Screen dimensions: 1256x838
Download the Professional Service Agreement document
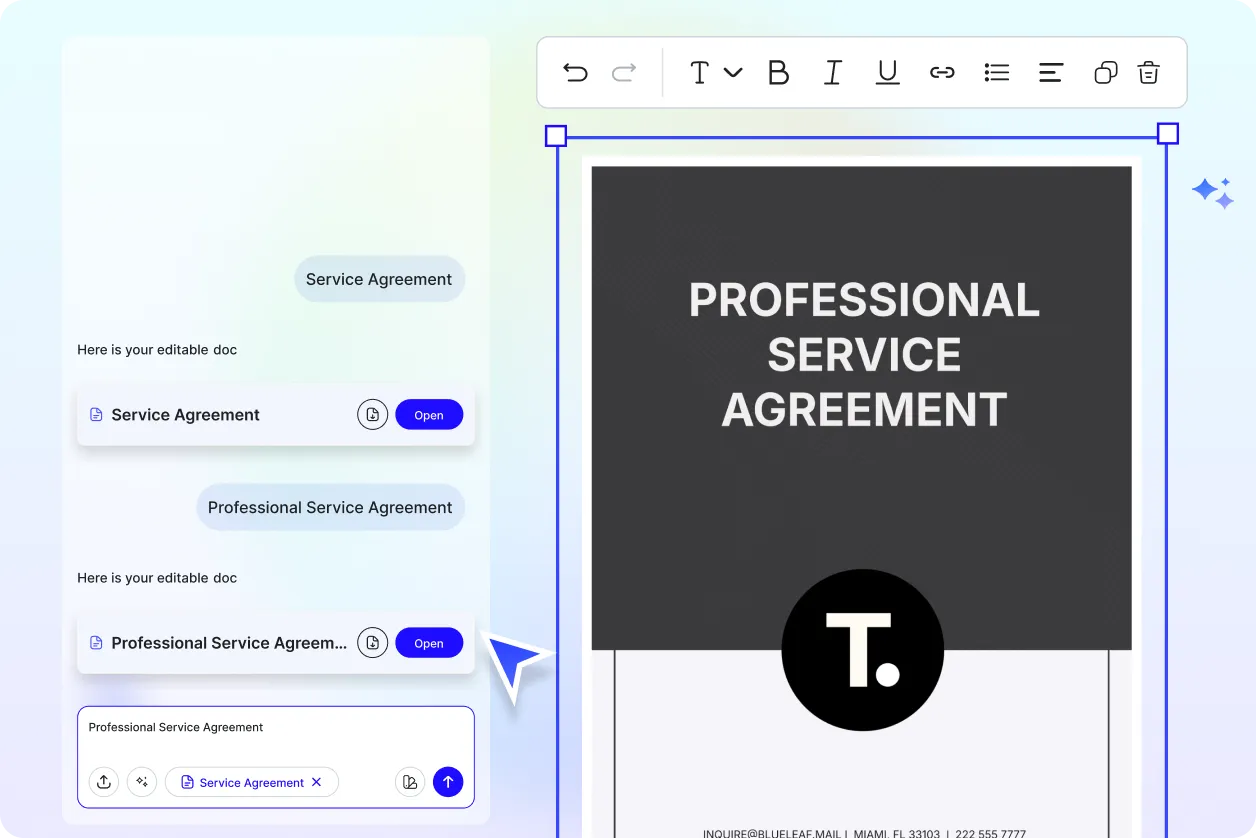(372, 643)
